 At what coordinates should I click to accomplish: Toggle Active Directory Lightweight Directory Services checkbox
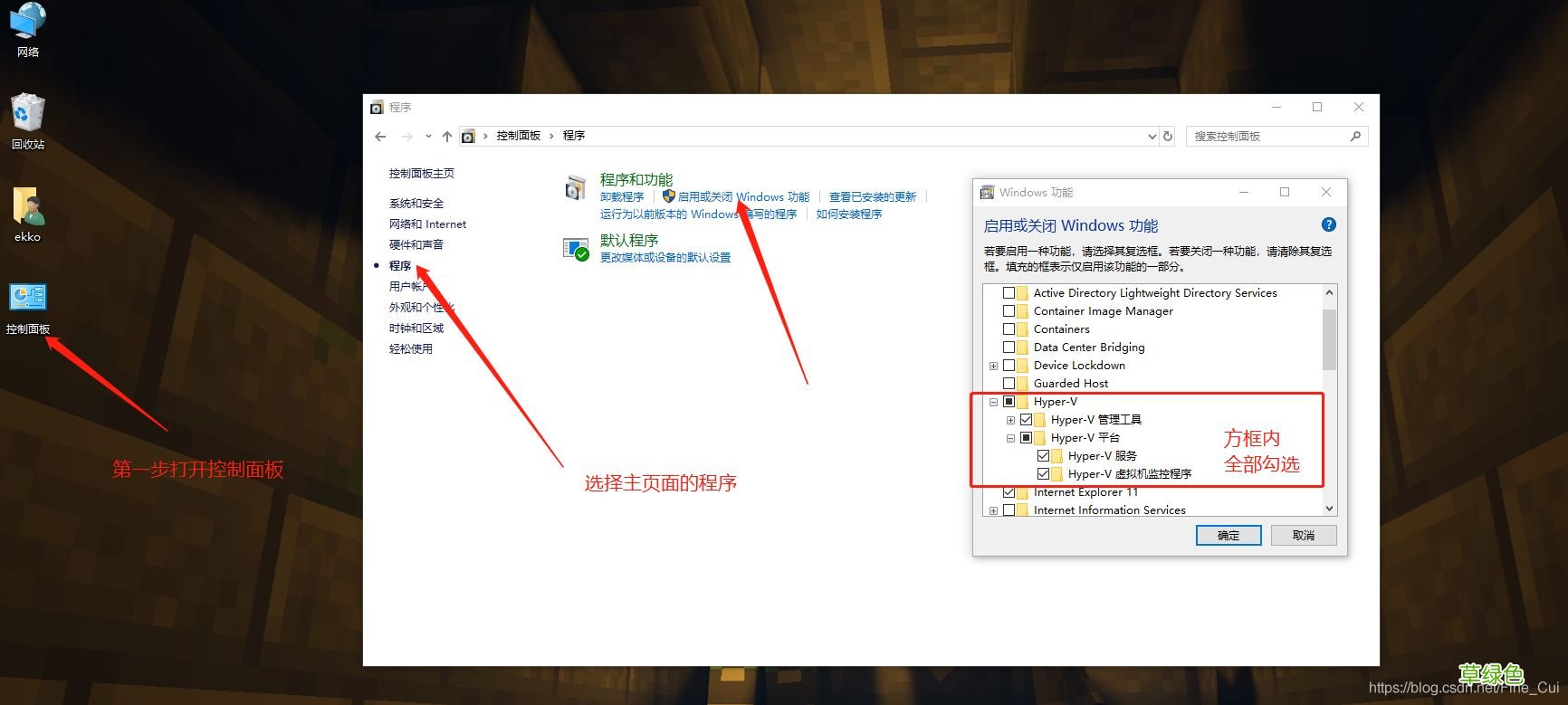pos(1009,293)
